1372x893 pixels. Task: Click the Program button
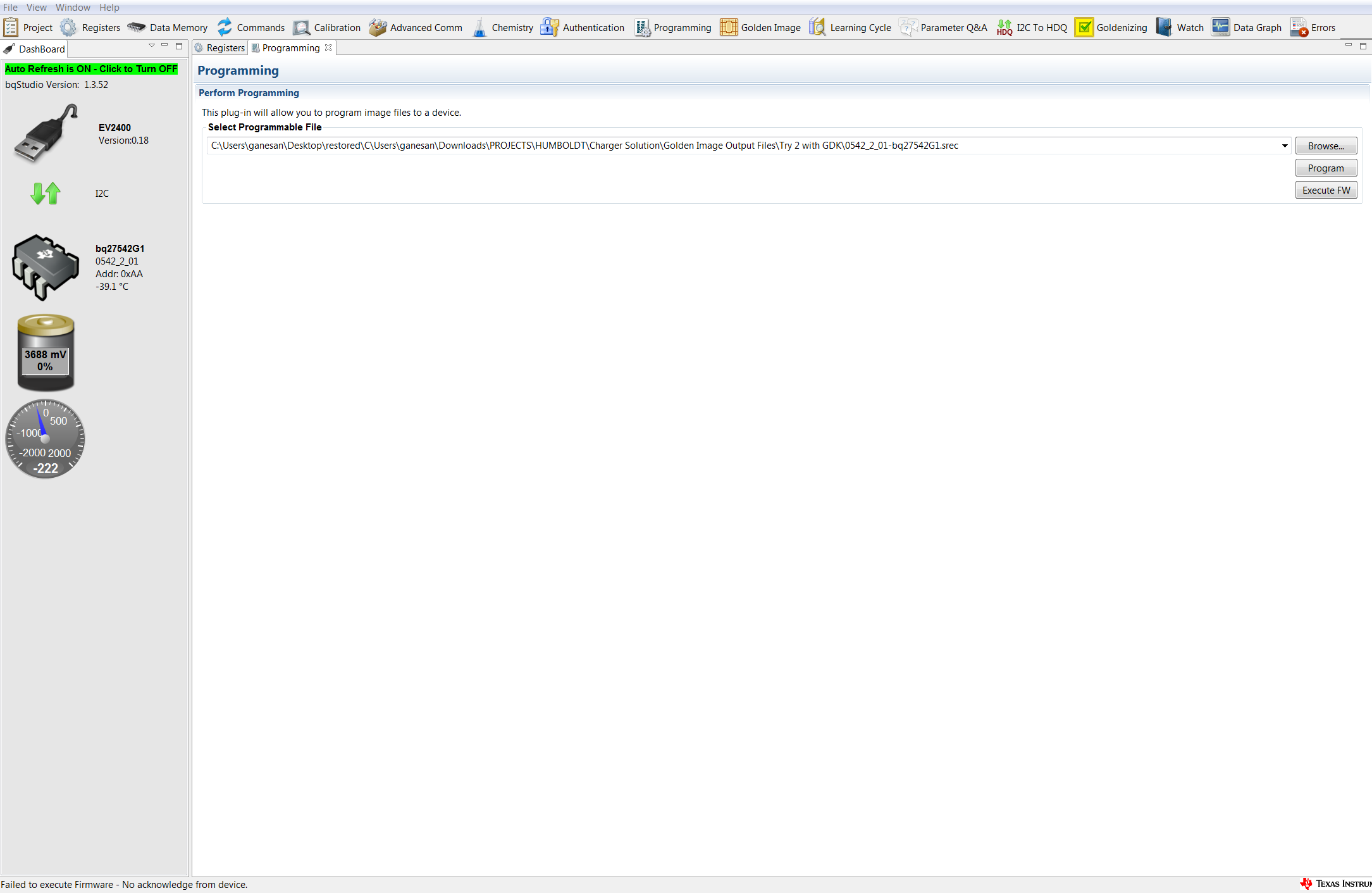1326,168
